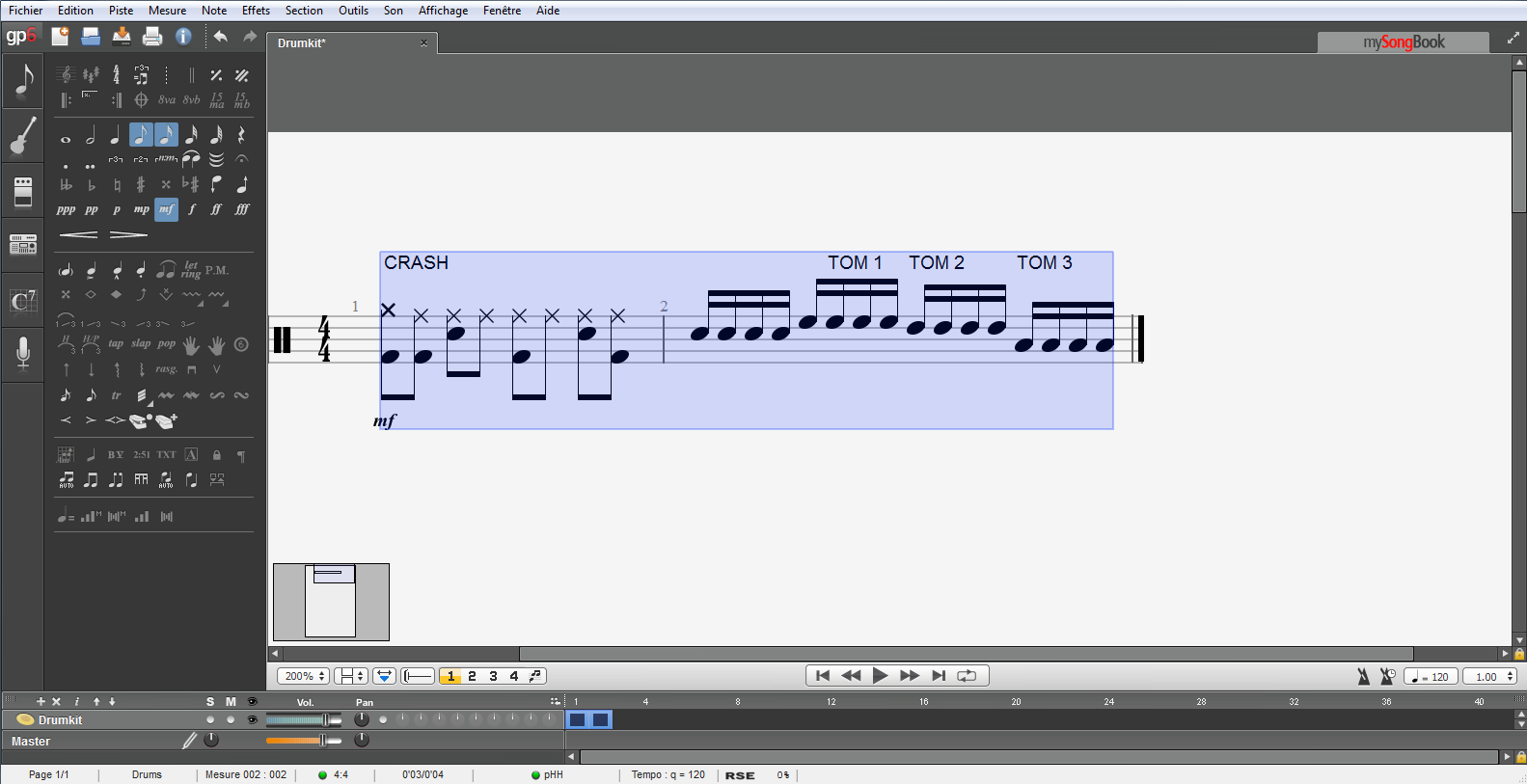Open the Outils menu
The image size is (1527, 784).
[353, 11]
